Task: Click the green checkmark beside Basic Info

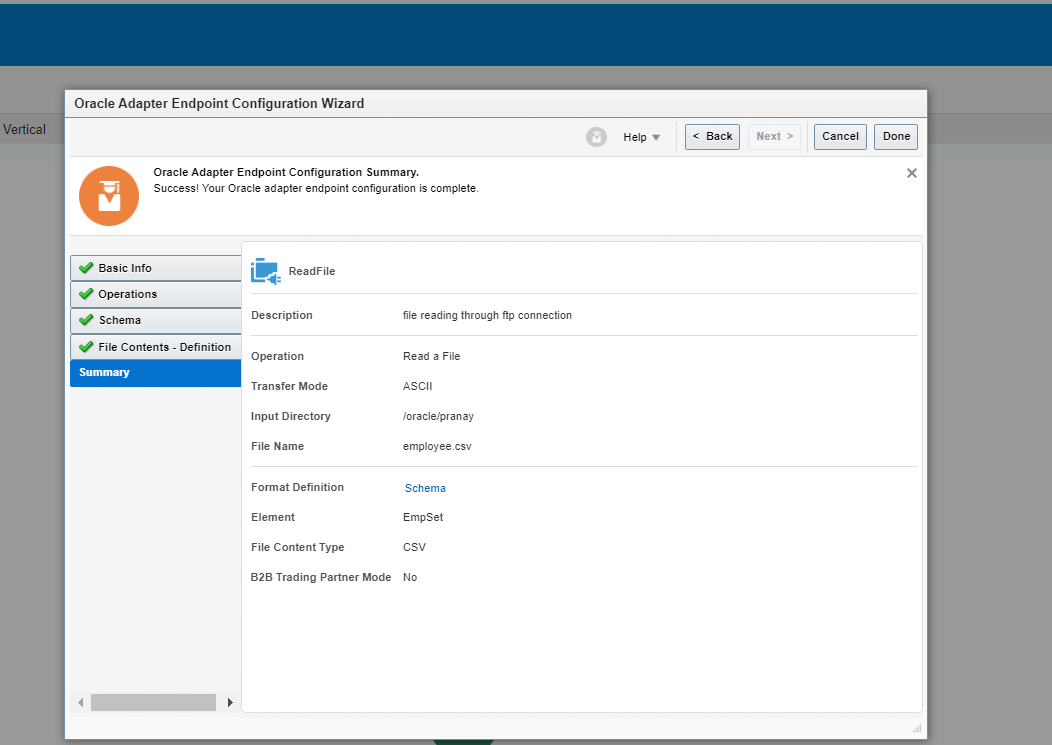Action: click(x=86, y=267)
